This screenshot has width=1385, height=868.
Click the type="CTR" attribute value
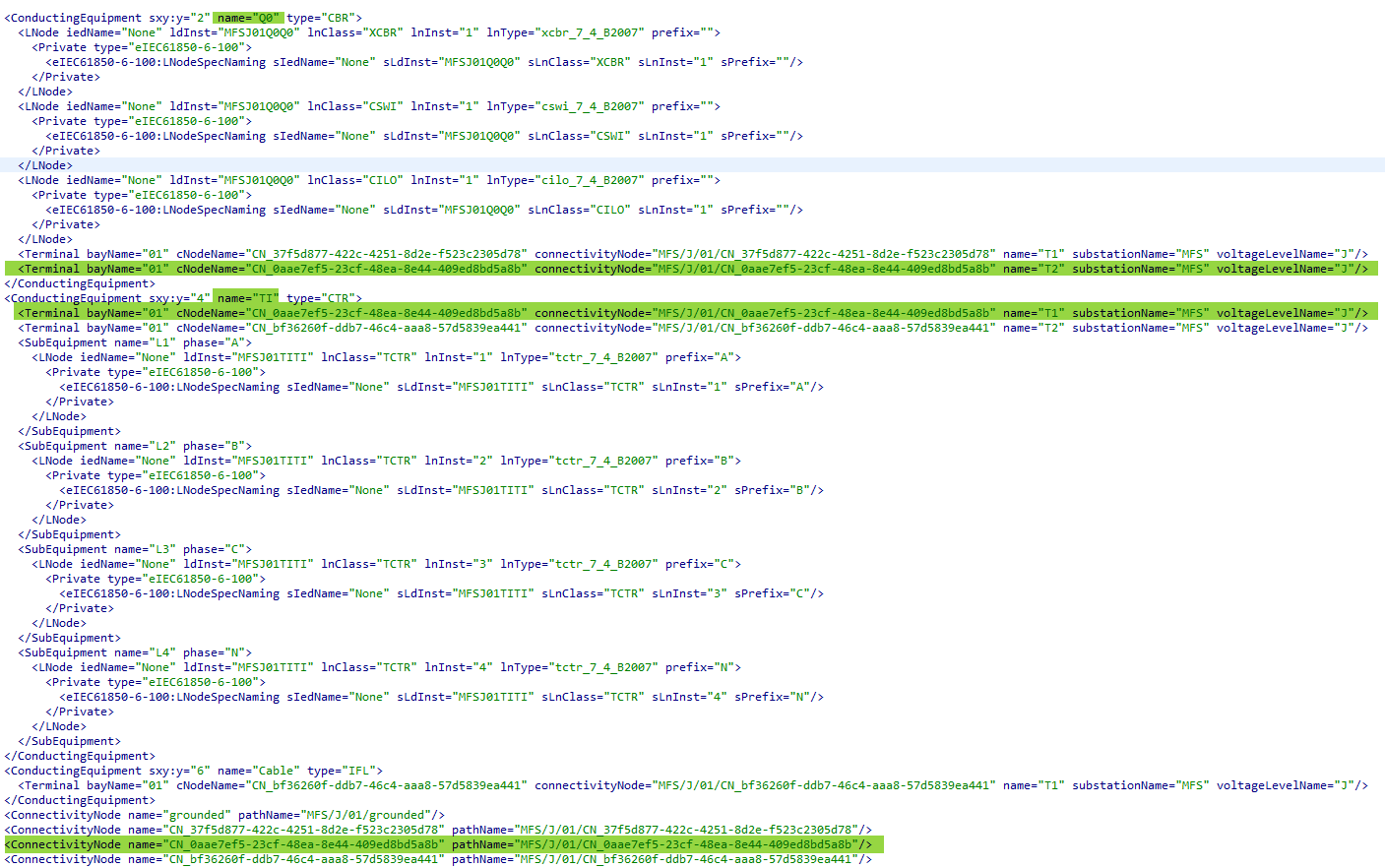pyautogui.click(x=325, y=298)
